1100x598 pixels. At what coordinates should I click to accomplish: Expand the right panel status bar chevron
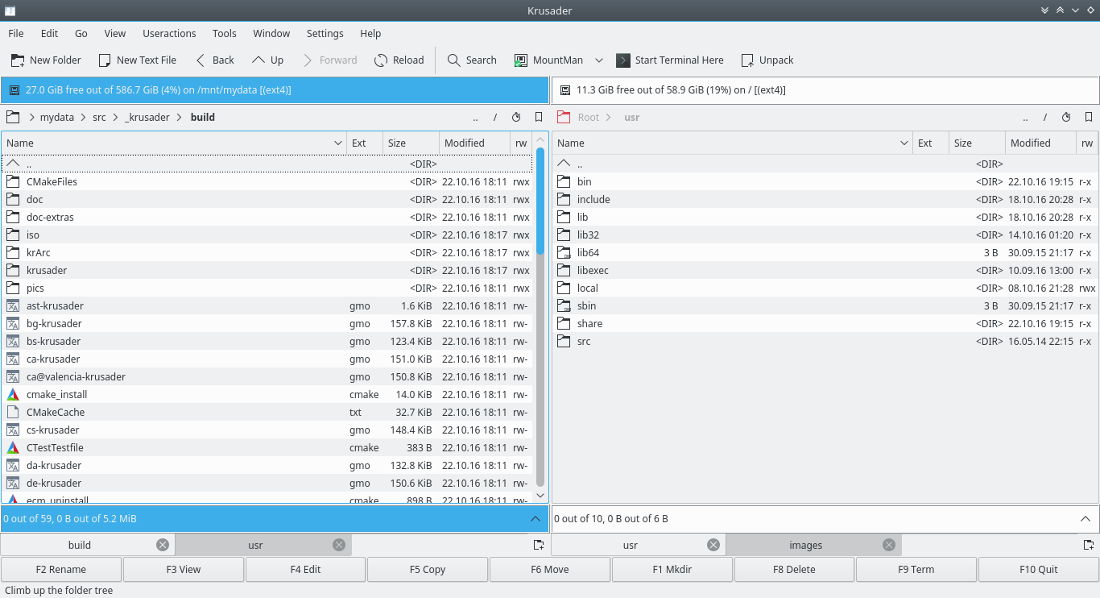pos(1085,519)
